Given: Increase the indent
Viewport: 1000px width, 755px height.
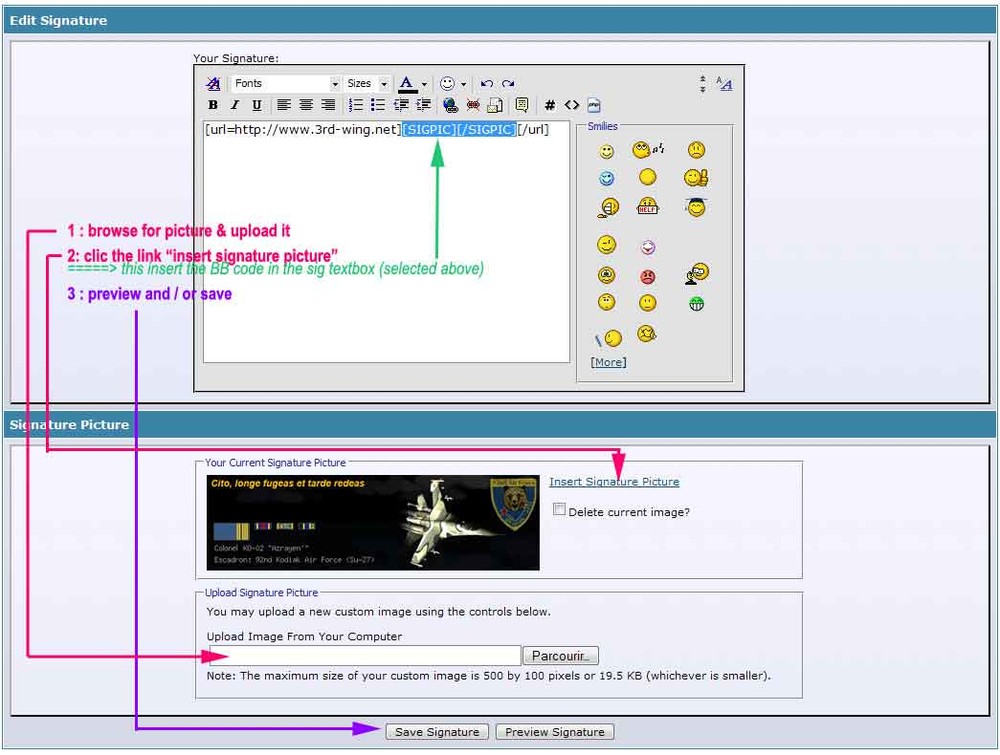Looking at the screenshot, I should pyautogui.click(x=423, y=105).
